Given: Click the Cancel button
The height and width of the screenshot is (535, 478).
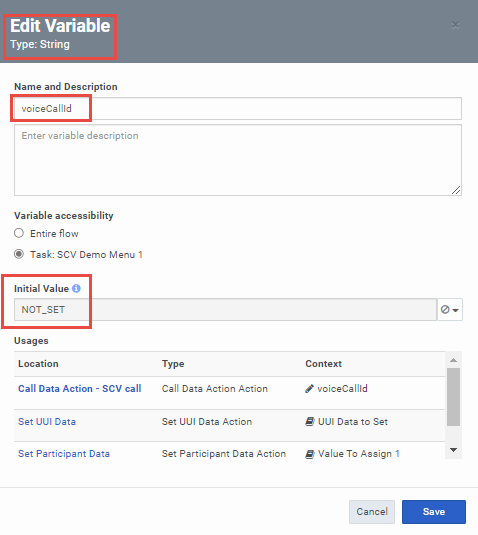Looking at the screenshot, I should [372, 511].
